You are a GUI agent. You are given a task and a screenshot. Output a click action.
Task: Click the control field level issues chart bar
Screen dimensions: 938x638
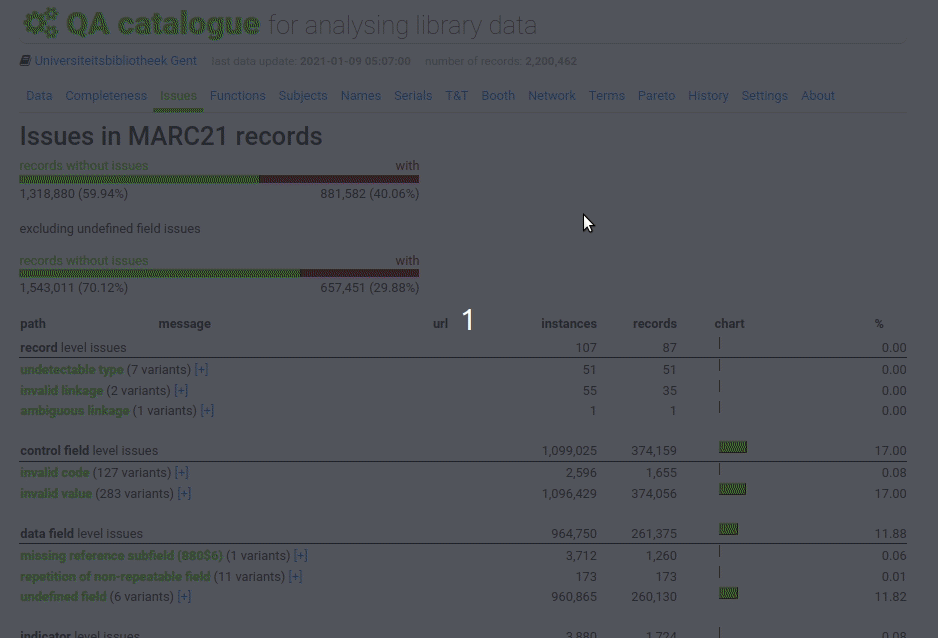pyautogui.click(x=733, y=447)
